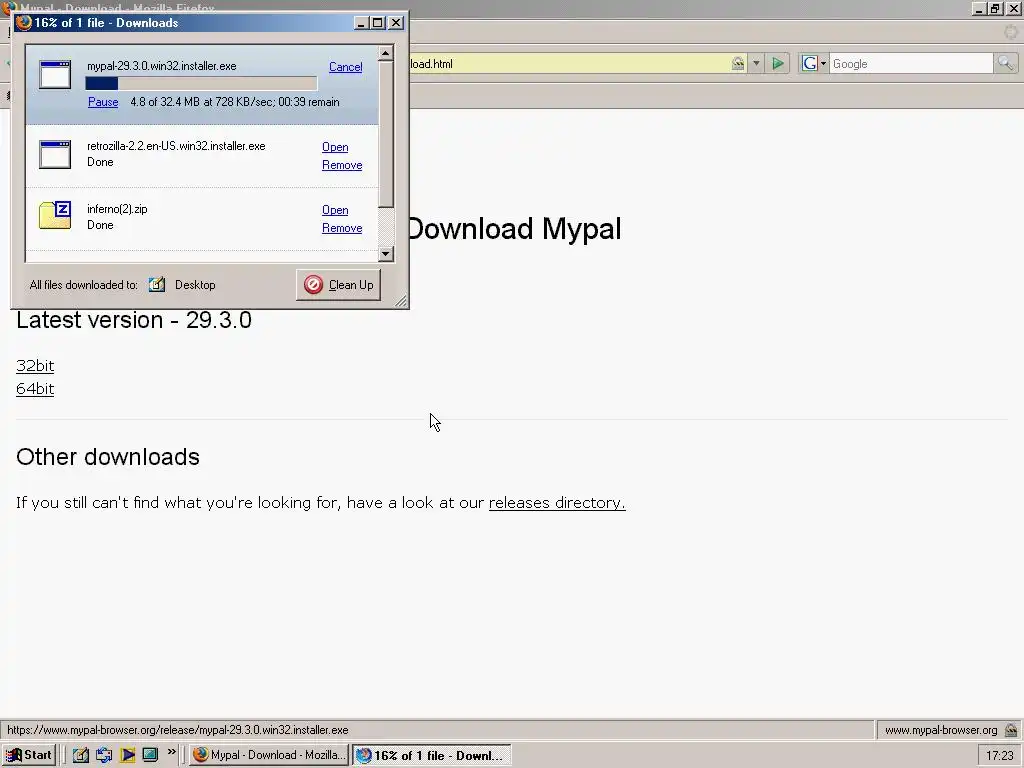This screenshot has width=1024, height=768.
Task: Click the downloads list scroll up arrow
Action: pos(386,53)
